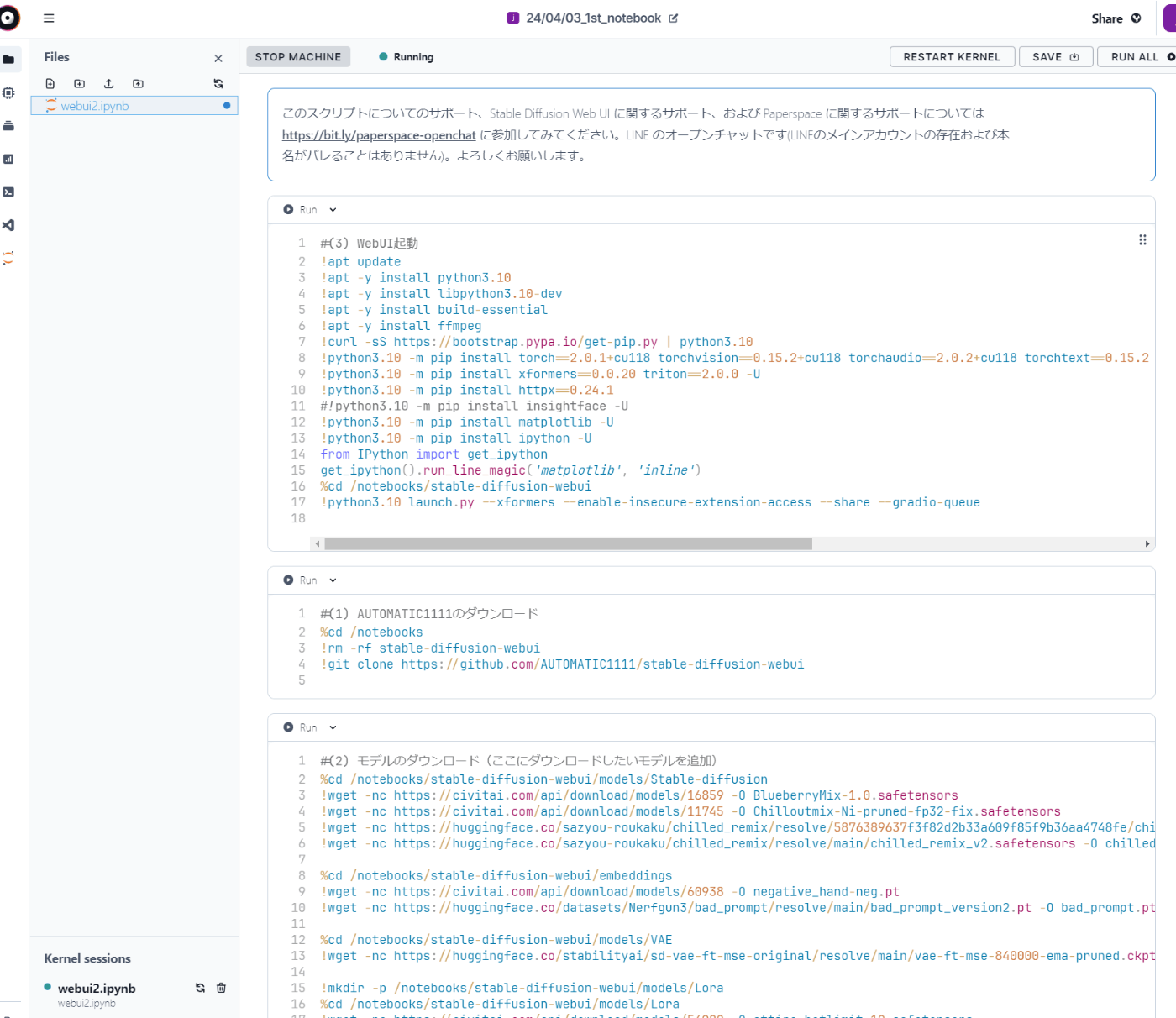Click the Running status indicator
1176x1018 pixels.
point(407,57)
